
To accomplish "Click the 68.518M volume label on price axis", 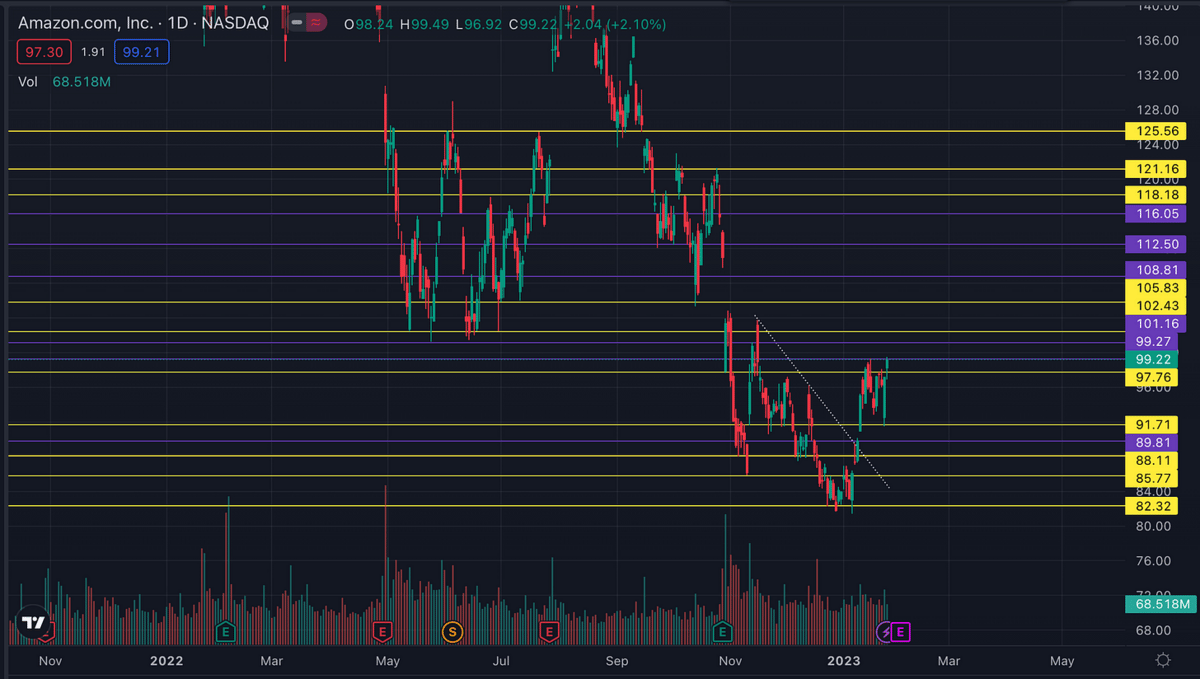I will (x=1160, y=604).
